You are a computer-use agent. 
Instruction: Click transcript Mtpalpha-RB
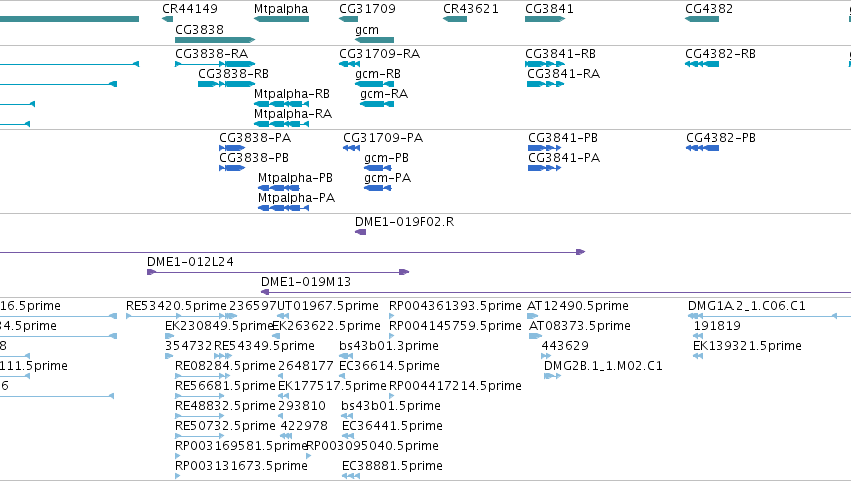coord(292,94)
